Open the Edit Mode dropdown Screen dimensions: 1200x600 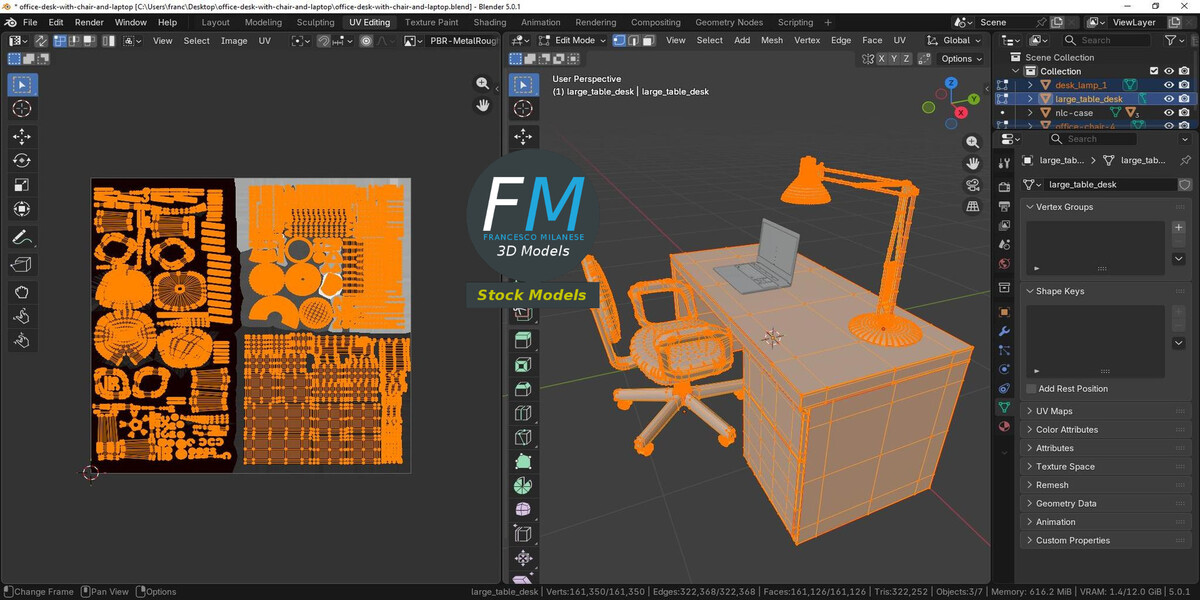pos(572,40)
